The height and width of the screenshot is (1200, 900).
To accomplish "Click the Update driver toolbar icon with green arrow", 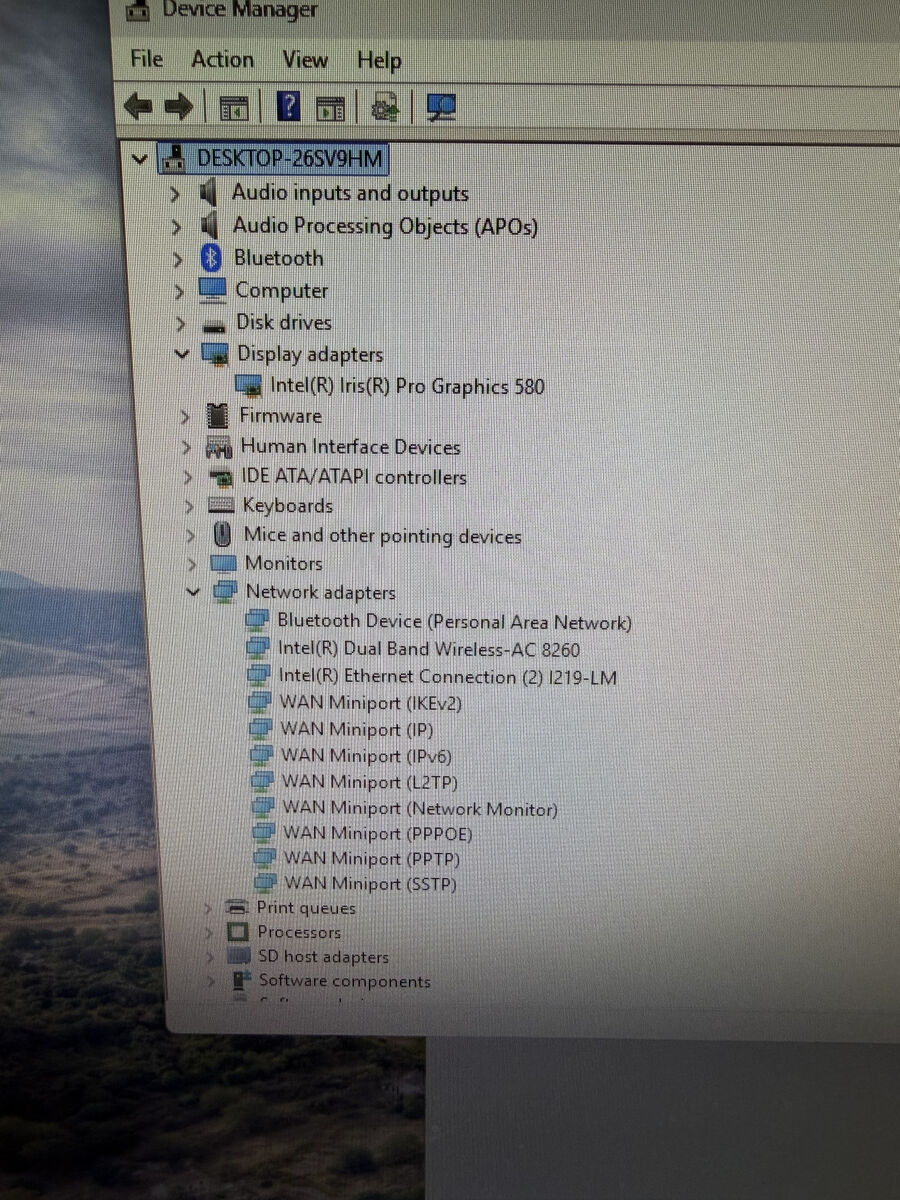I will pyautogui.click(x=385, y=106).
